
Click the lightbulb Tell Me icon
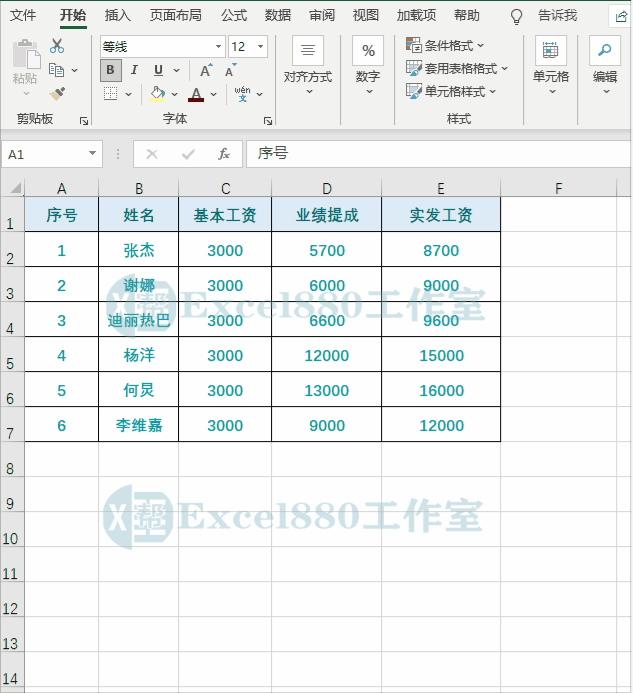(516, 16)
